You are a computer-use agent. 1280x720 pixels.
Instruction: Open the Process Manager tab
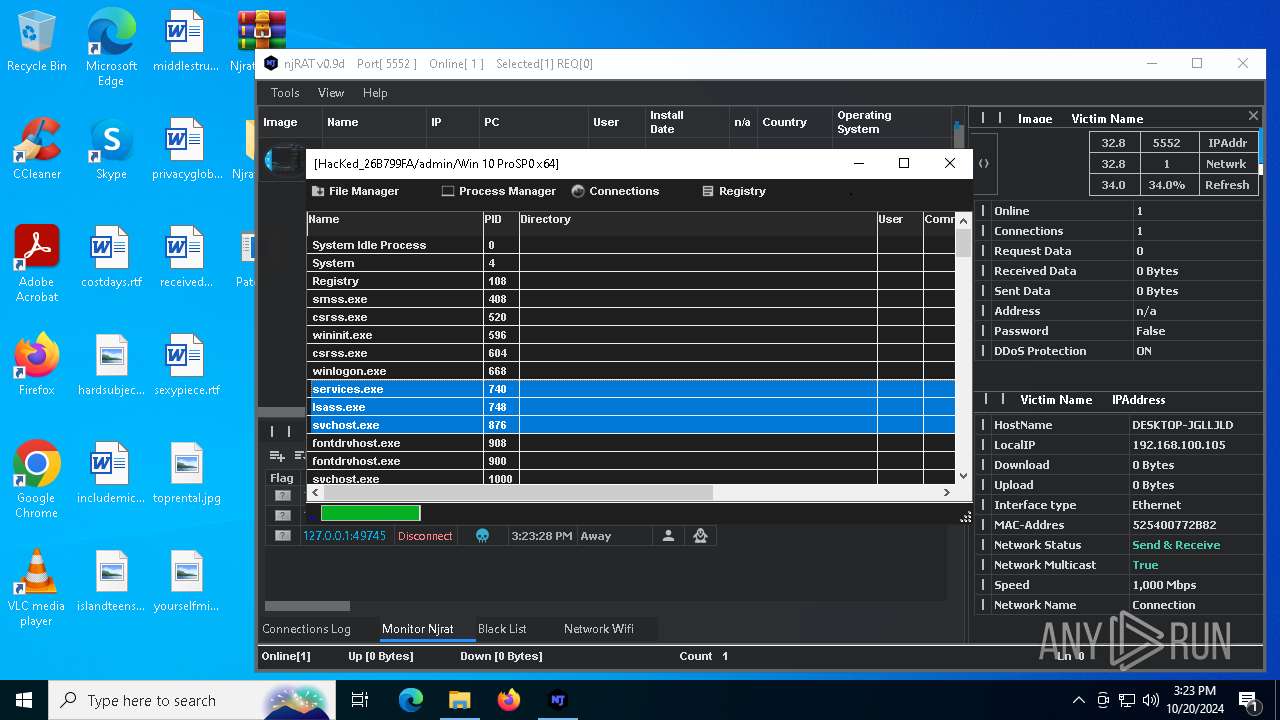click(x=498, y=191)
